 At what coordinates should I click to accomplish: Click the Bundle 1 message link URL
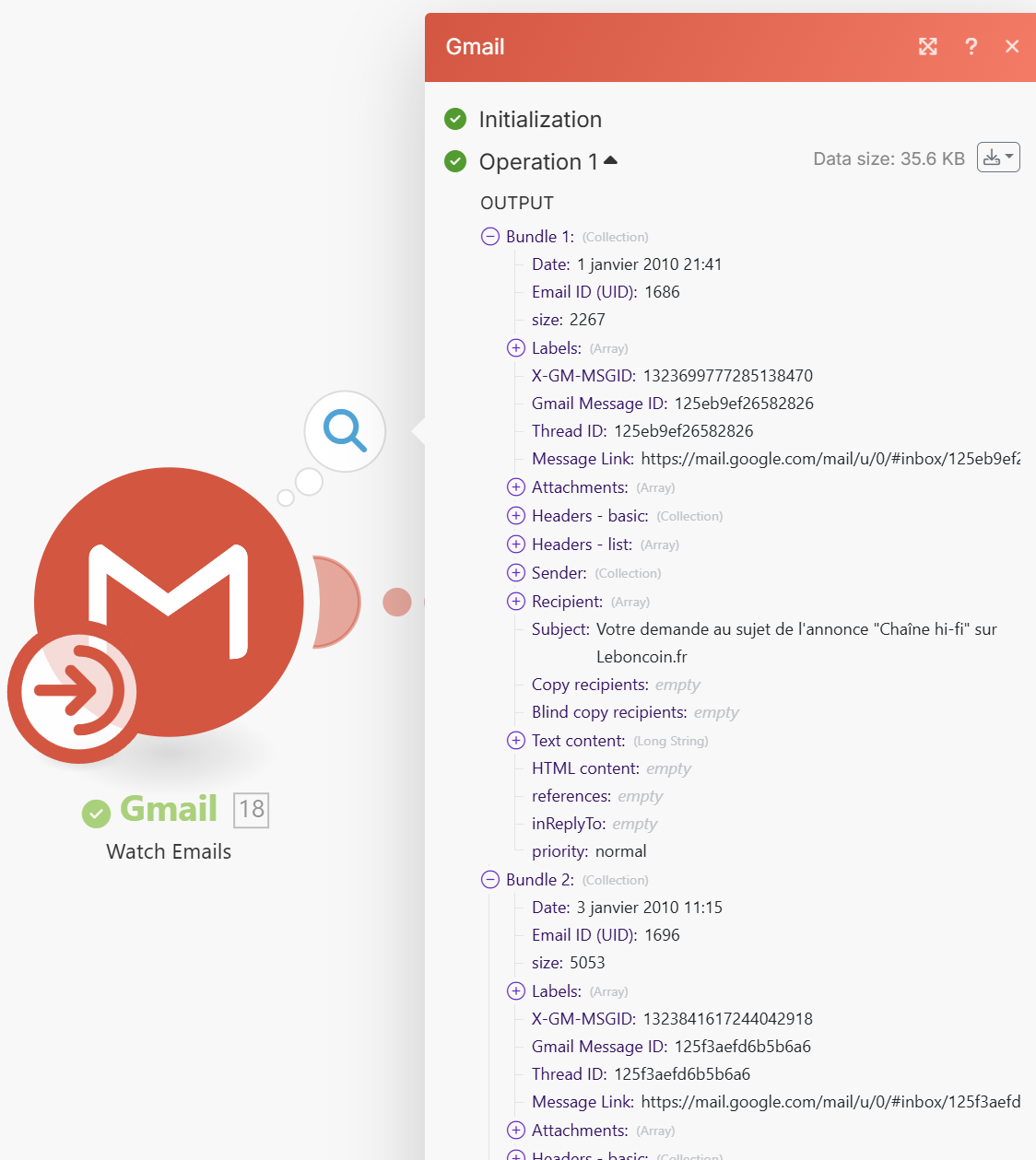point(830,459)
